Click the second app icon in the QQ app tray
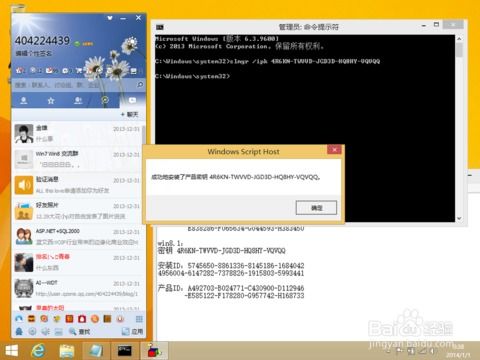Image resolution: width=480 pixels, height=360 pixels. pyautogui.click(x=32, y=319)
